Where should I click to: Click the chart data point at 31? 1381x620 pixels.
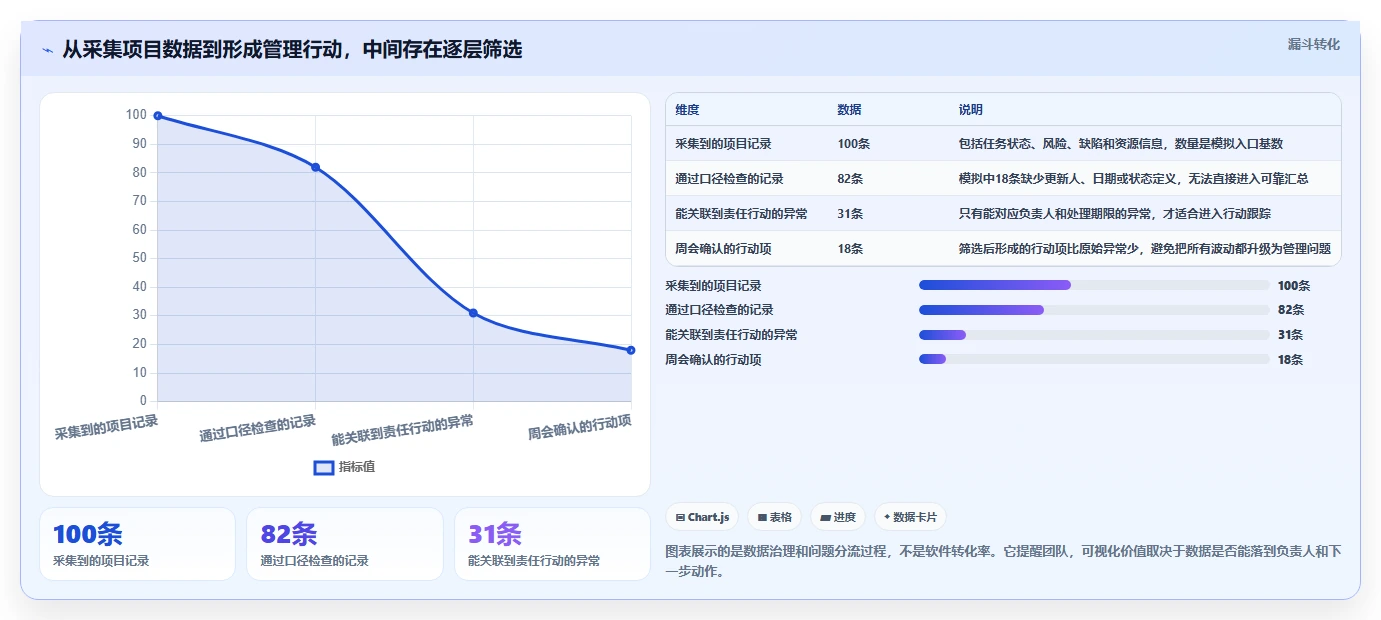click(473, 313)
